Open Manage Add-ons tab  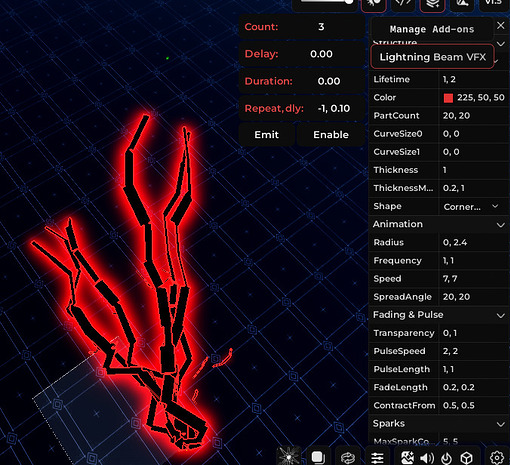tap(432, 29)
